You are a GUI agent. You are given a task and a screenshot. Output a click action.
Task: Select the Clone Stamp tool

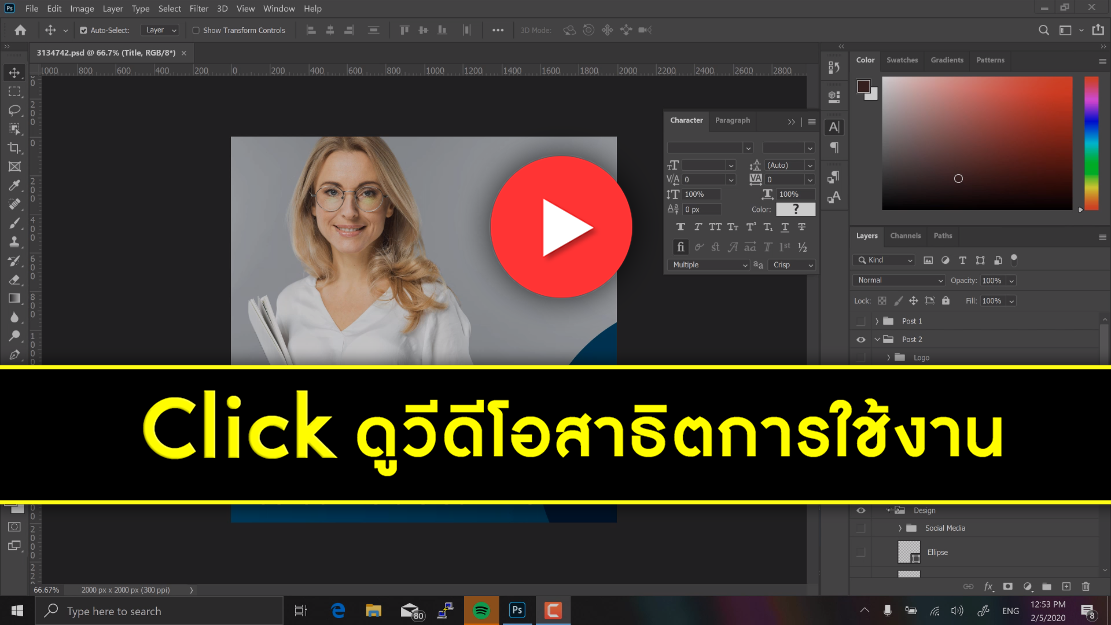click(15, 241)
